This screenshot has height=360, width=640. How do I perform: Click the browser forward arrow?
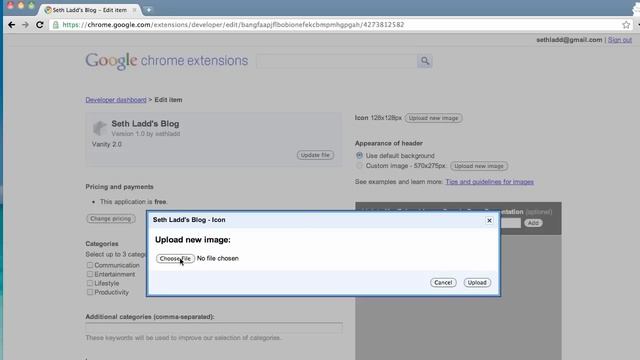click(x=25, y=25)
